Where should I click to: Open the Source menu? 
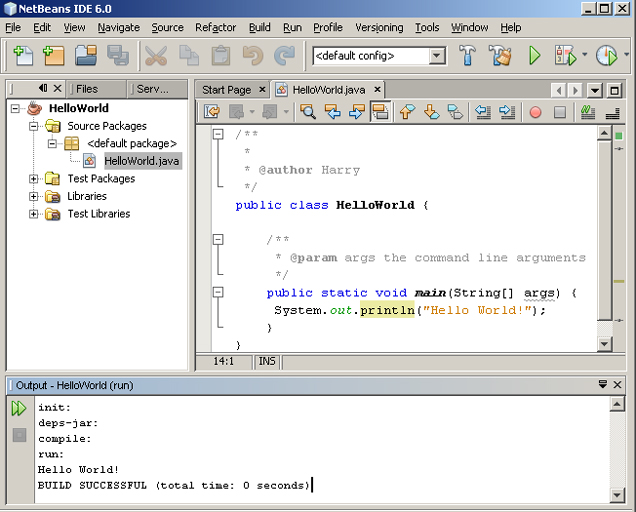[x=168, y=28]
